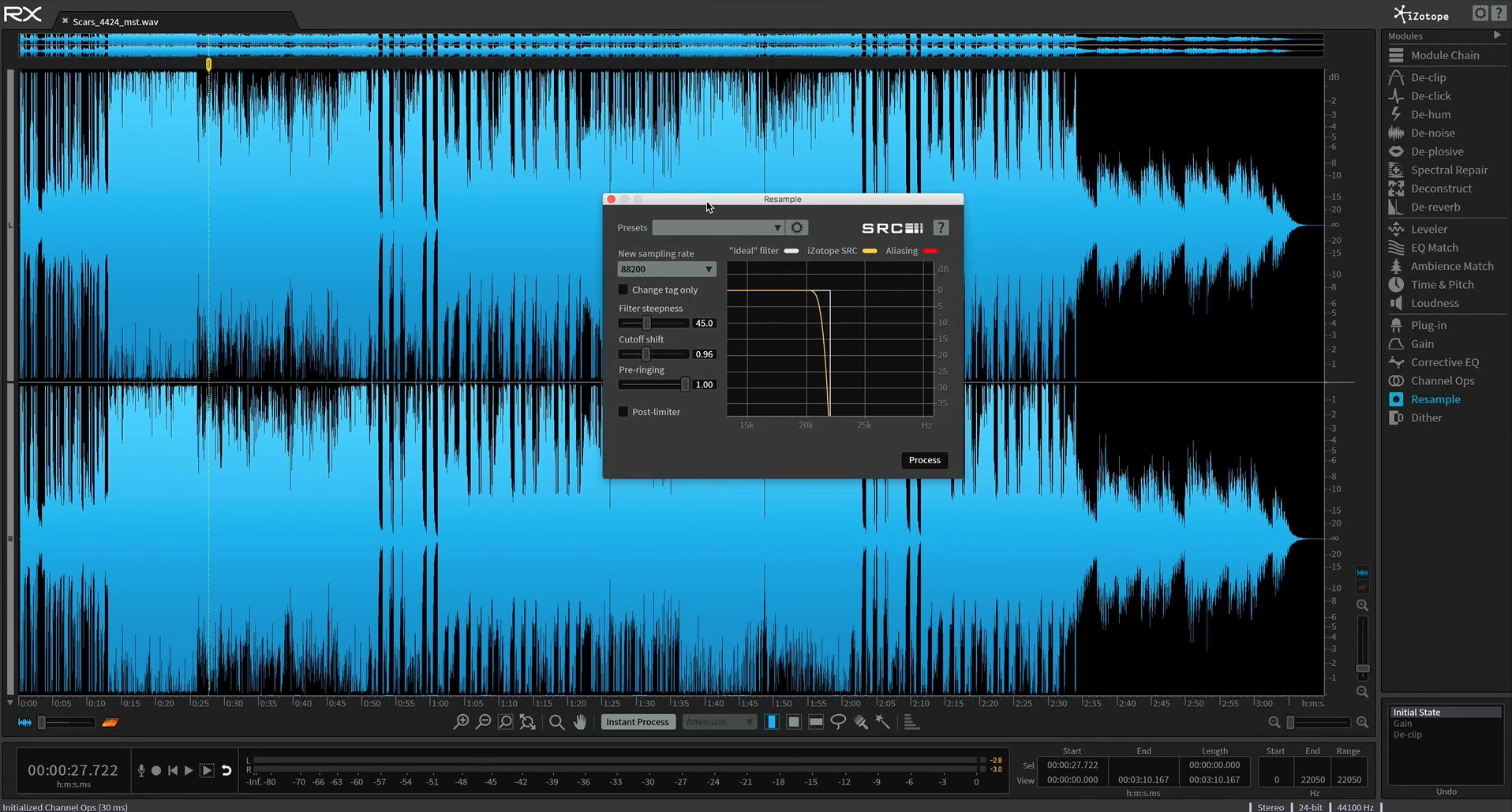1512x812 pixels.
Task: Select the Scars_4424_mst.wav file tab
Action: (116, 22)
